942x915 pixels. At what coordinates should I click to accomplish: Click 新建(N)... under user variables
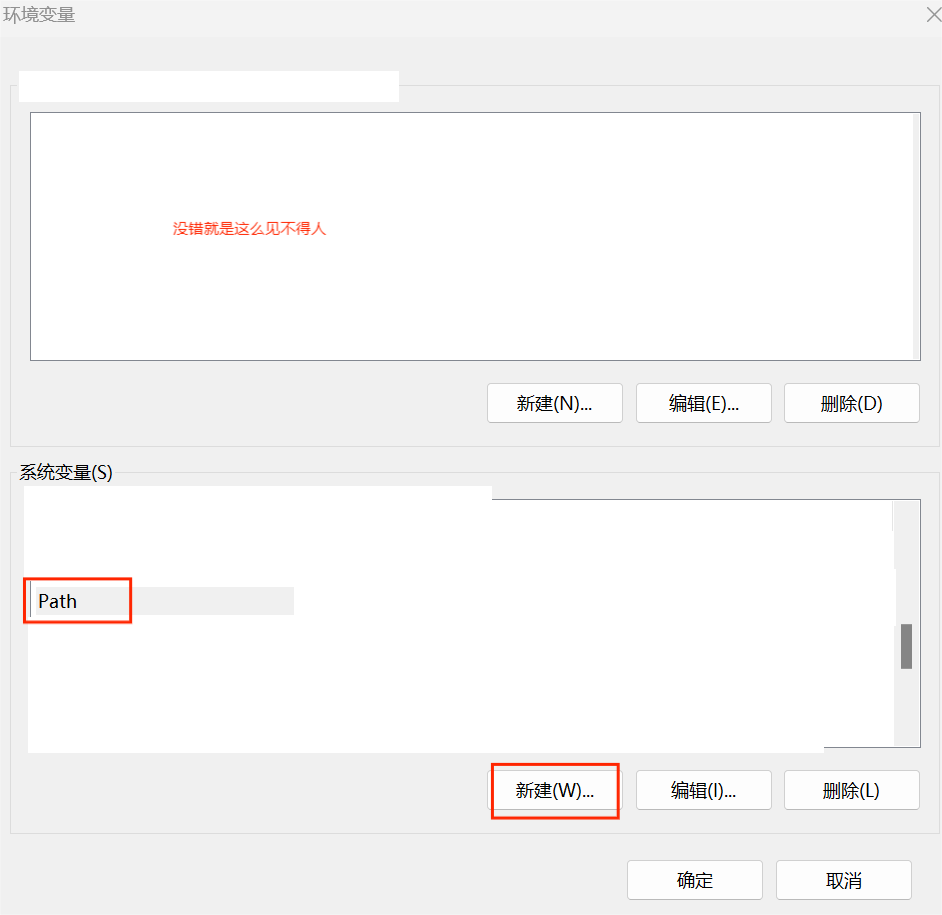(x=554, y=403)
